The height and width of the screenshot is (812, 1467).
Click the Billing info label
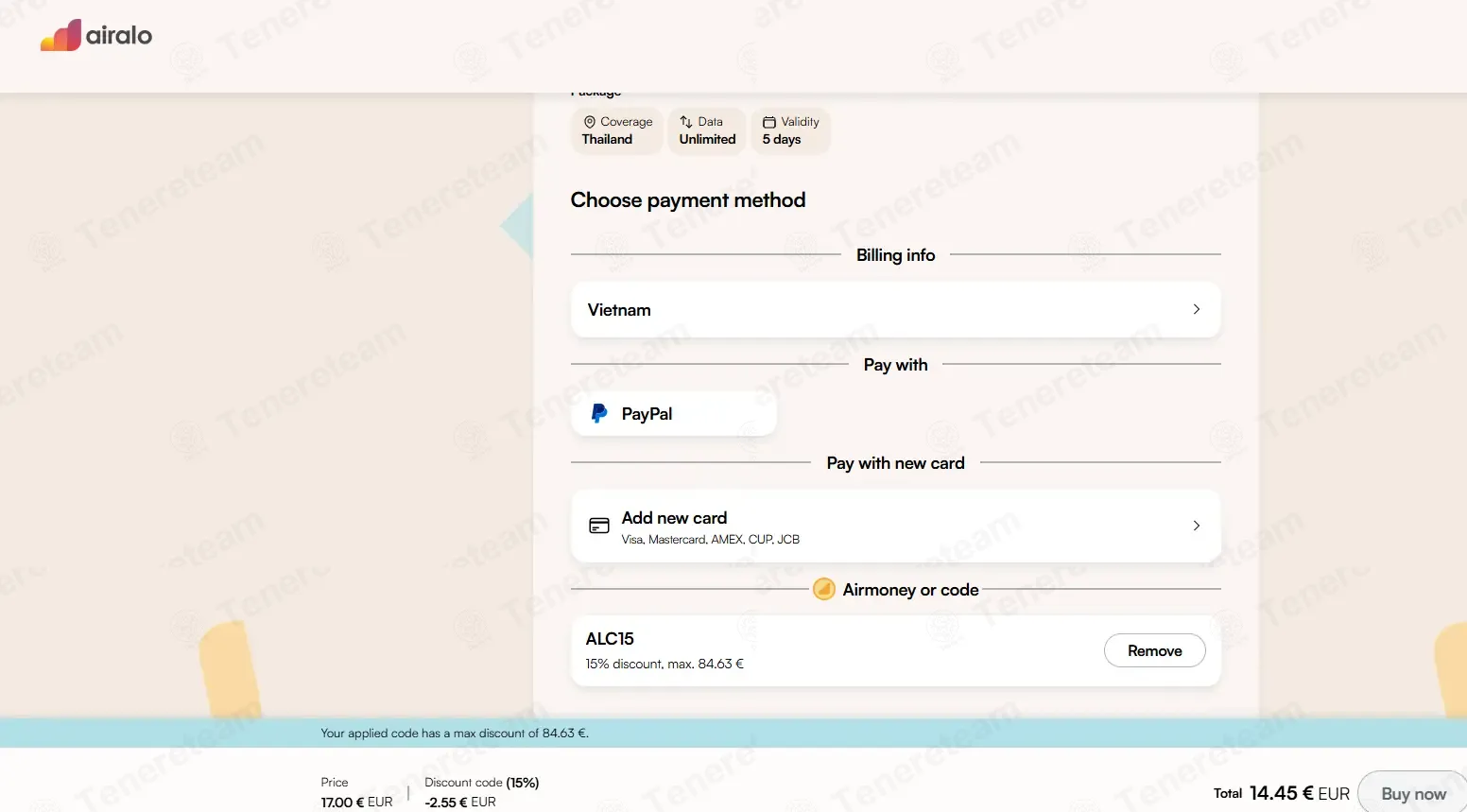point(895,255)
